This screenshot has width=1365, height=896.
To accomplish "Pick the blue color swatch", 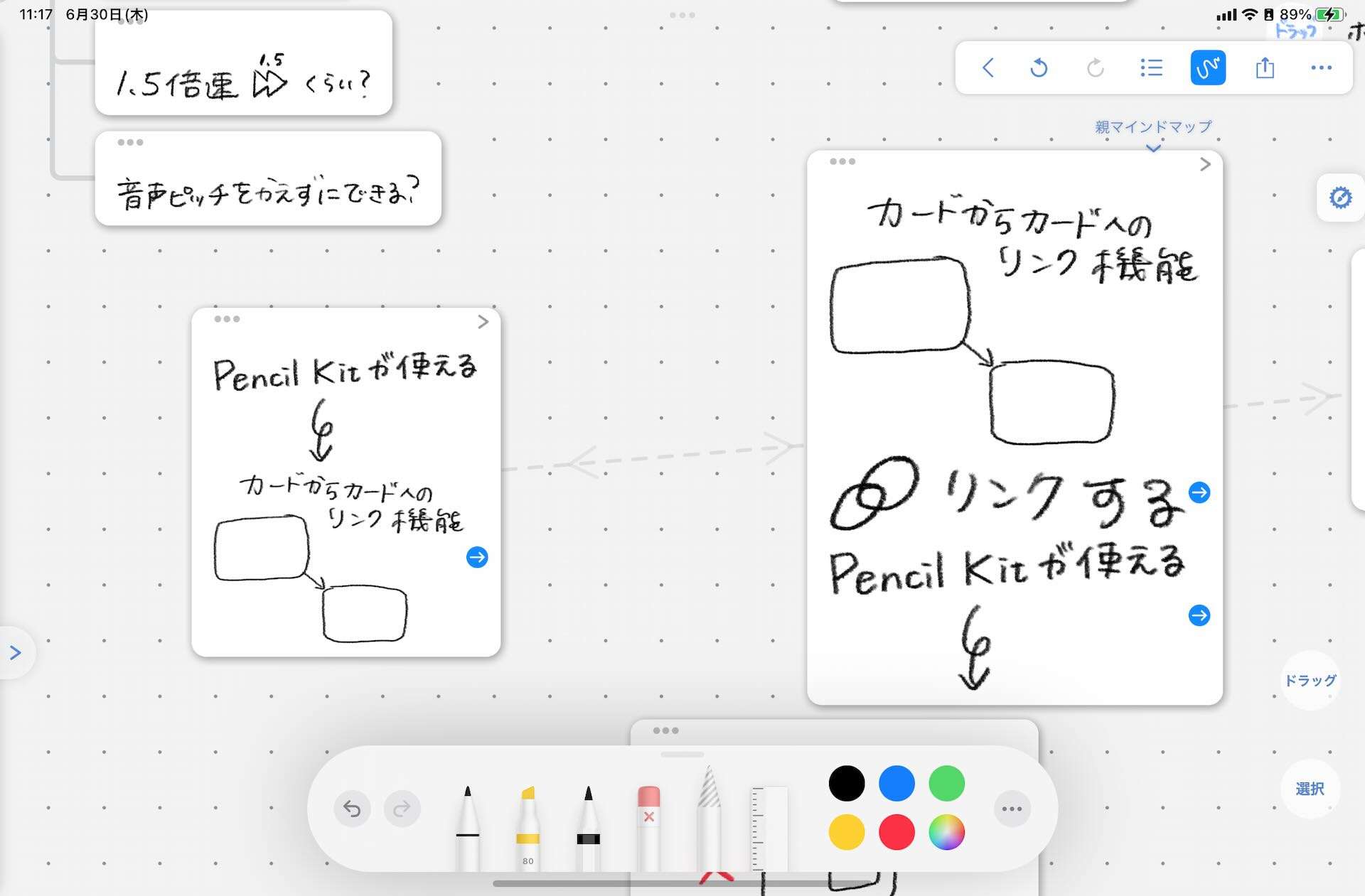I will (x=896, y=784).
